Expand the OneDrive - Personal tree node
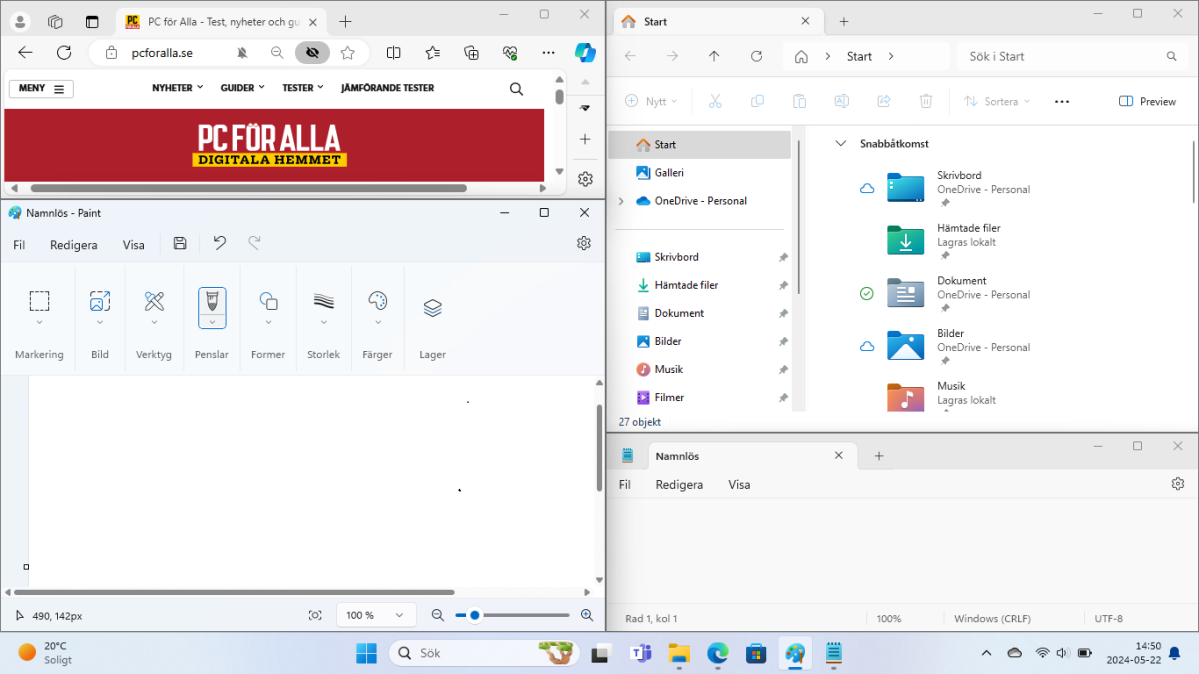The height and width of the screenshot is (674, 1199). [621, 201]
